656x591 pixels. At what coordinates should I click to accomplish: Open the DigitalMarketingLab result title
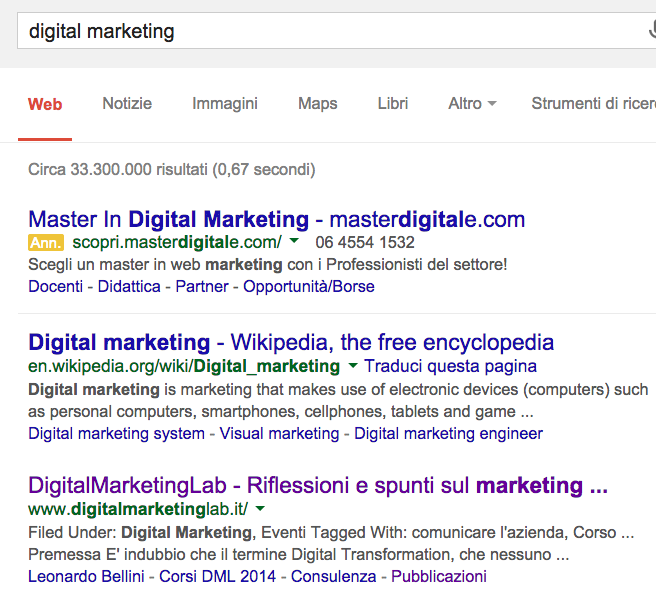(x=318, y=485)
